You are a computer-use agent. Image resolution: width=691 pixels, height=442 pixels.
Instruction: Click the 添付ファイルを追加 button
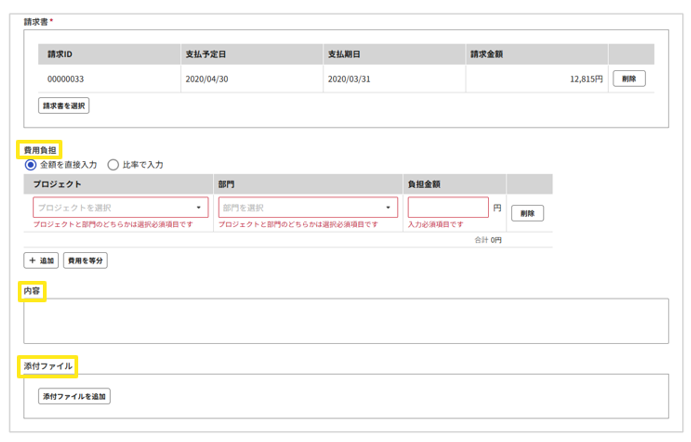pyautogui.click(x=75, y=396)
